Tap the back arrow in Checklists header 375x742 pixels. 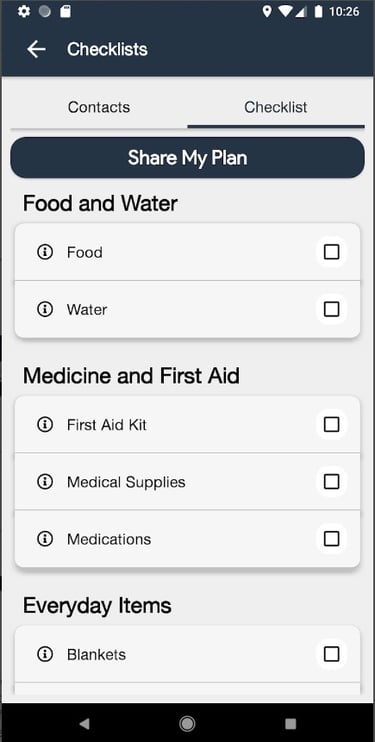coord(36,49)
